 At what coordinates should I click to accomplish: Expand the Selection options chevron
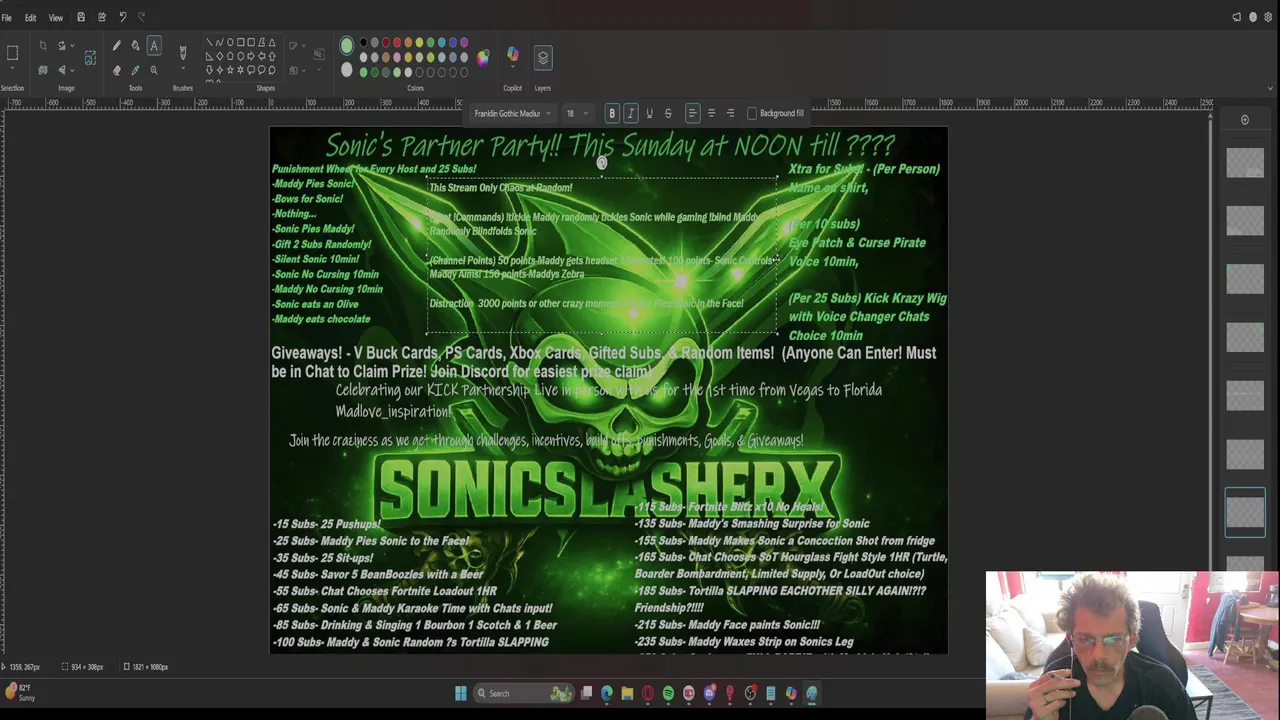pyautogui.click(x=12, y=68)
